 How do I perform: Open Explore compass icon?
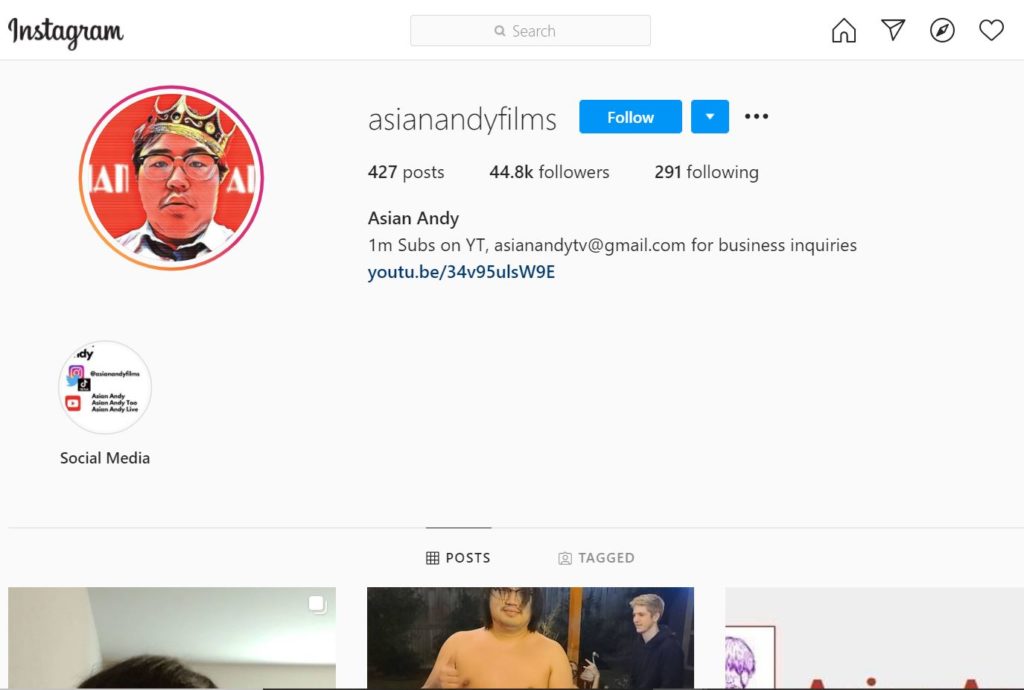(x=942, y=30)
